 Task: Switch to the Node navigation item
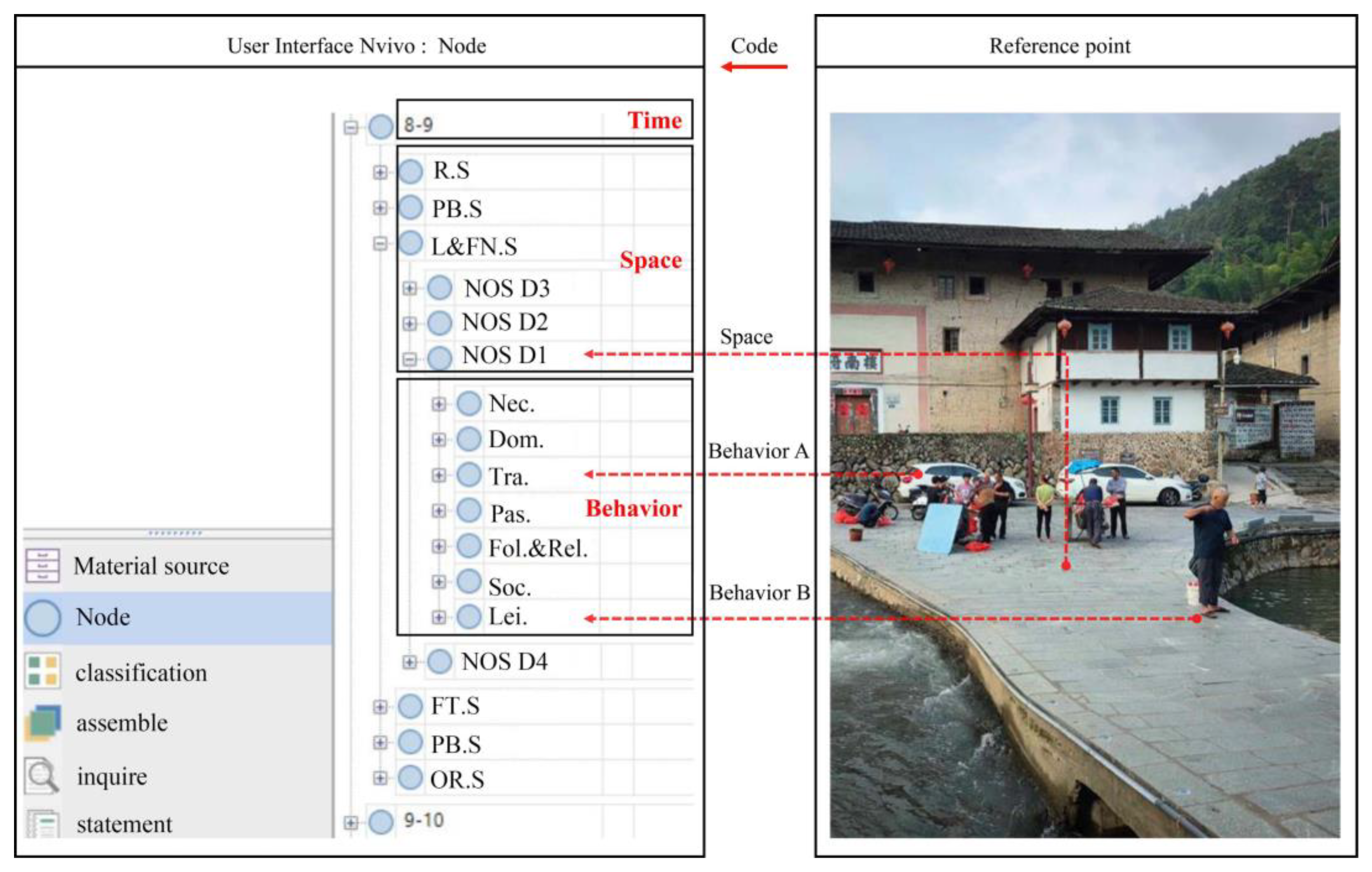point(103,617)
